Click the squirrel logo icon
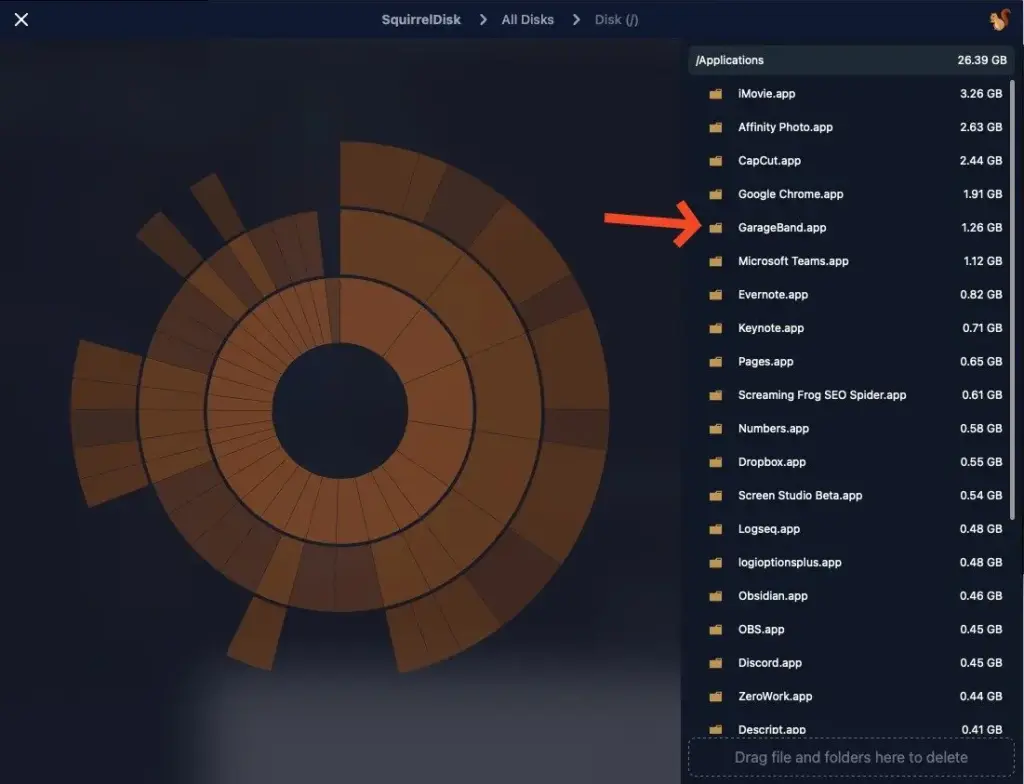 (999, 20)
